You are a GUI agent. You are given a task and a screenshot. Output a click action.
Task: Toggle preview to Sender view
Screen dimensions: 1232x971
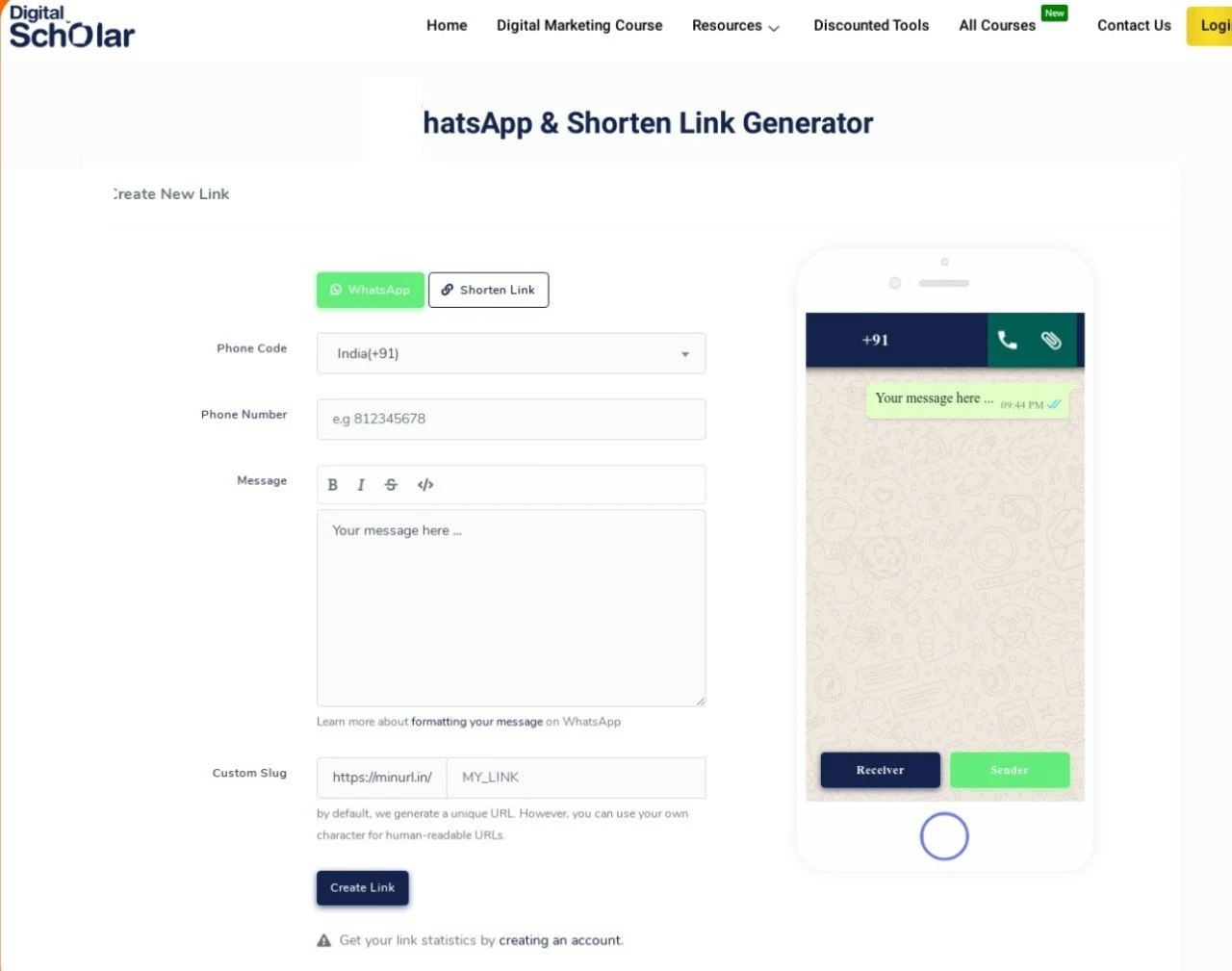point(1010,770)
